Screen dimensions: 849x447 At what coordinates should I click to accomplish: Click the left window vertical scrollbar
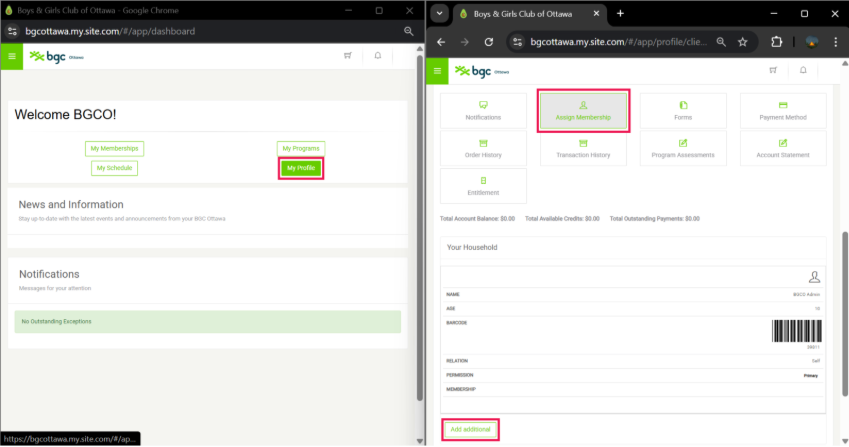(420, 227)
